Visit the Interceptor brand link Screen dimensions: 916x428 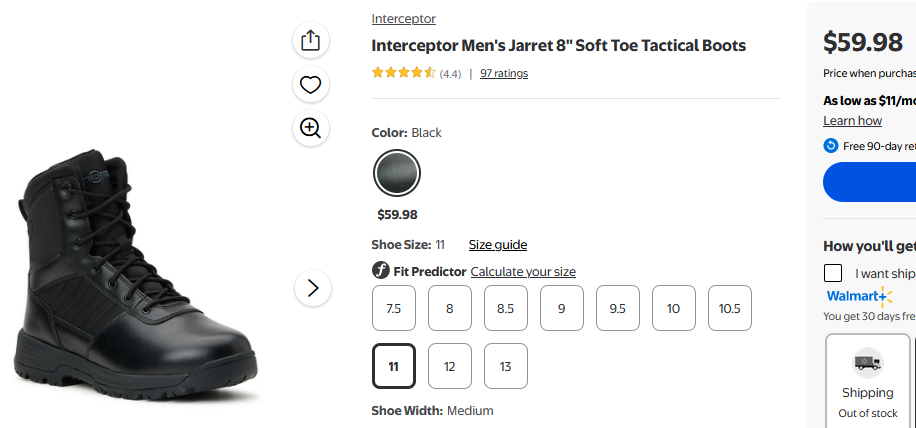(404, 19)
